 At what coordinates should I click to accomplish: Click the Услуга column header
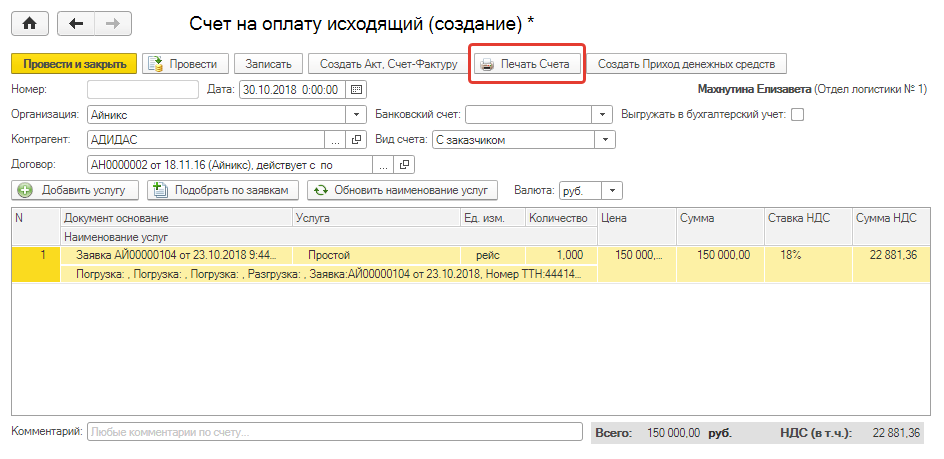point(376,218)
